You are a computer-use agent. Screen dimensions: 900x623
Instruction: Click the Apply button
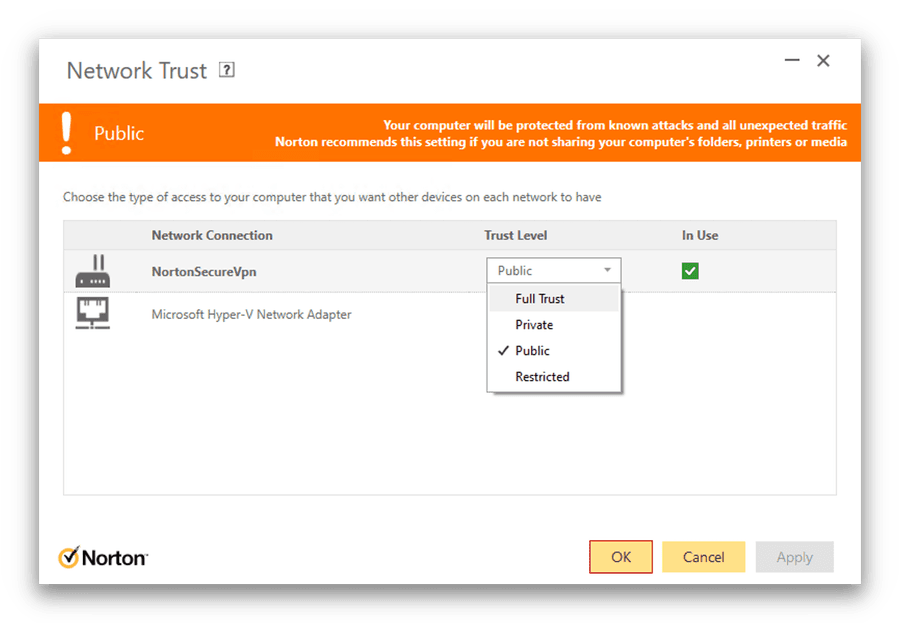(x=794, y=557)
